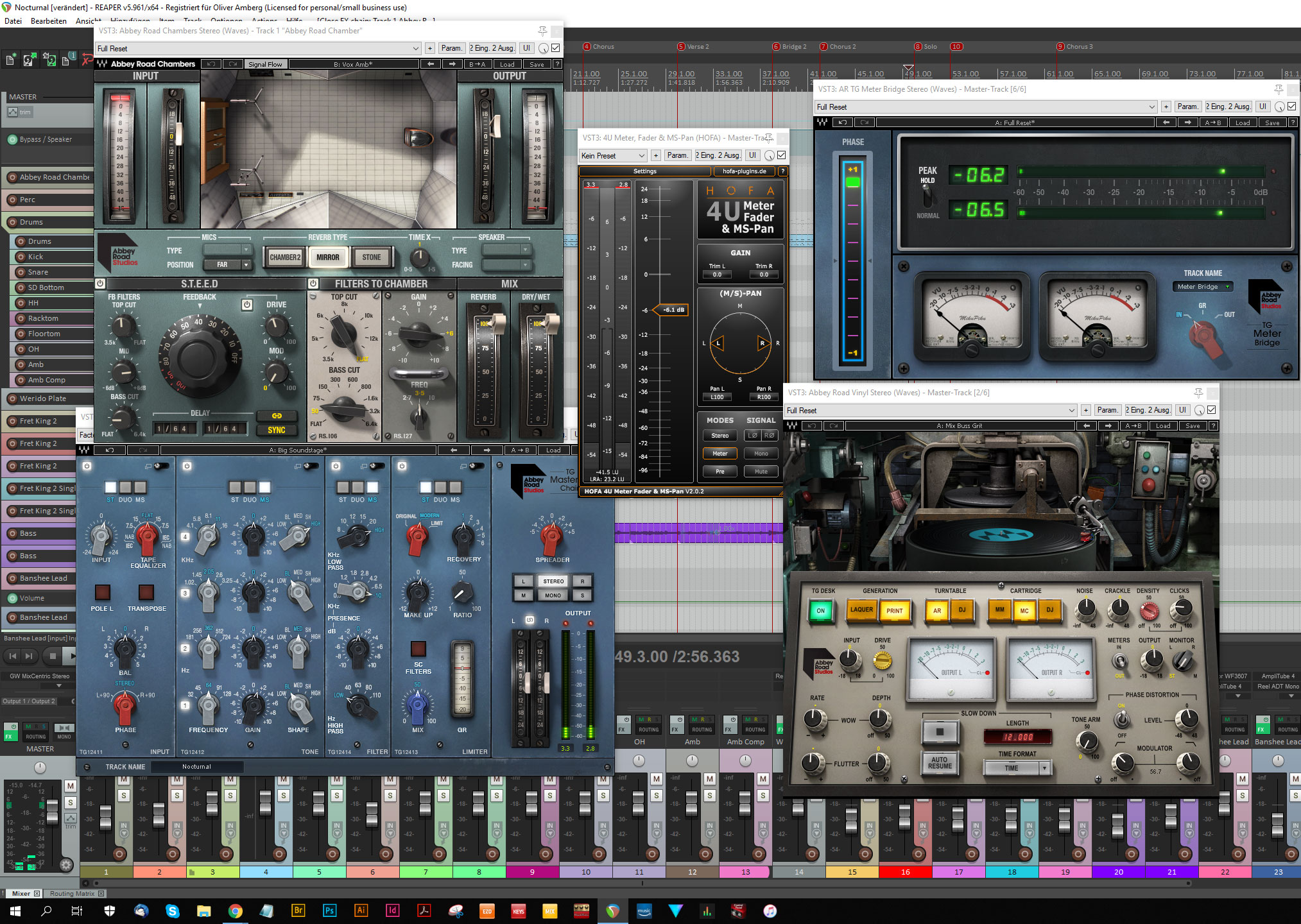Click next preset arrow in Abbey Road Vinyl
Screen dimensions: 1301x924
pyautogui.click(x=1108, y=426)
